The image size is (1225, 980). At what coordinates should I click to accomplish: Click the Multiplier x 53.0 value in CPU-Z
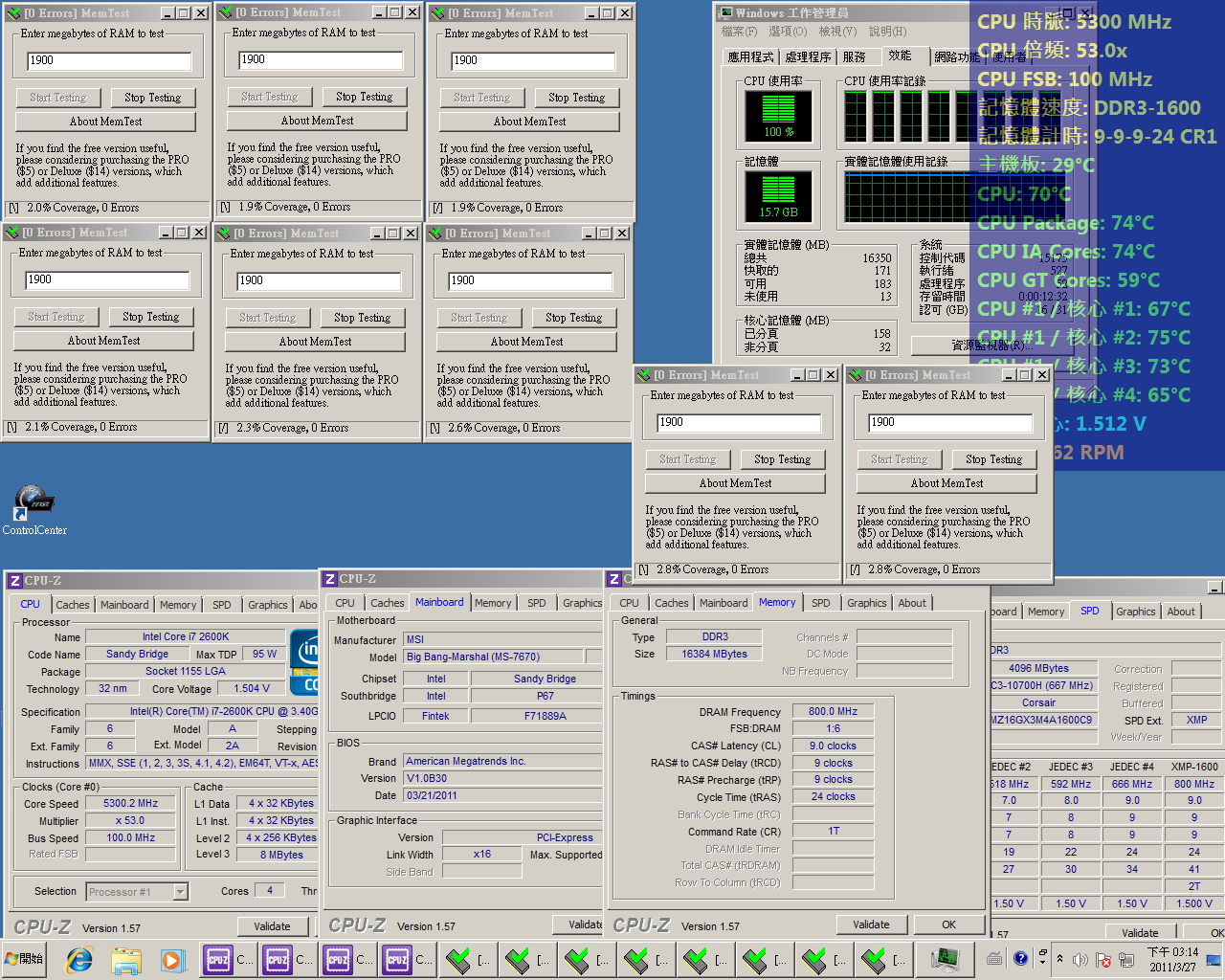coord(131,821)
